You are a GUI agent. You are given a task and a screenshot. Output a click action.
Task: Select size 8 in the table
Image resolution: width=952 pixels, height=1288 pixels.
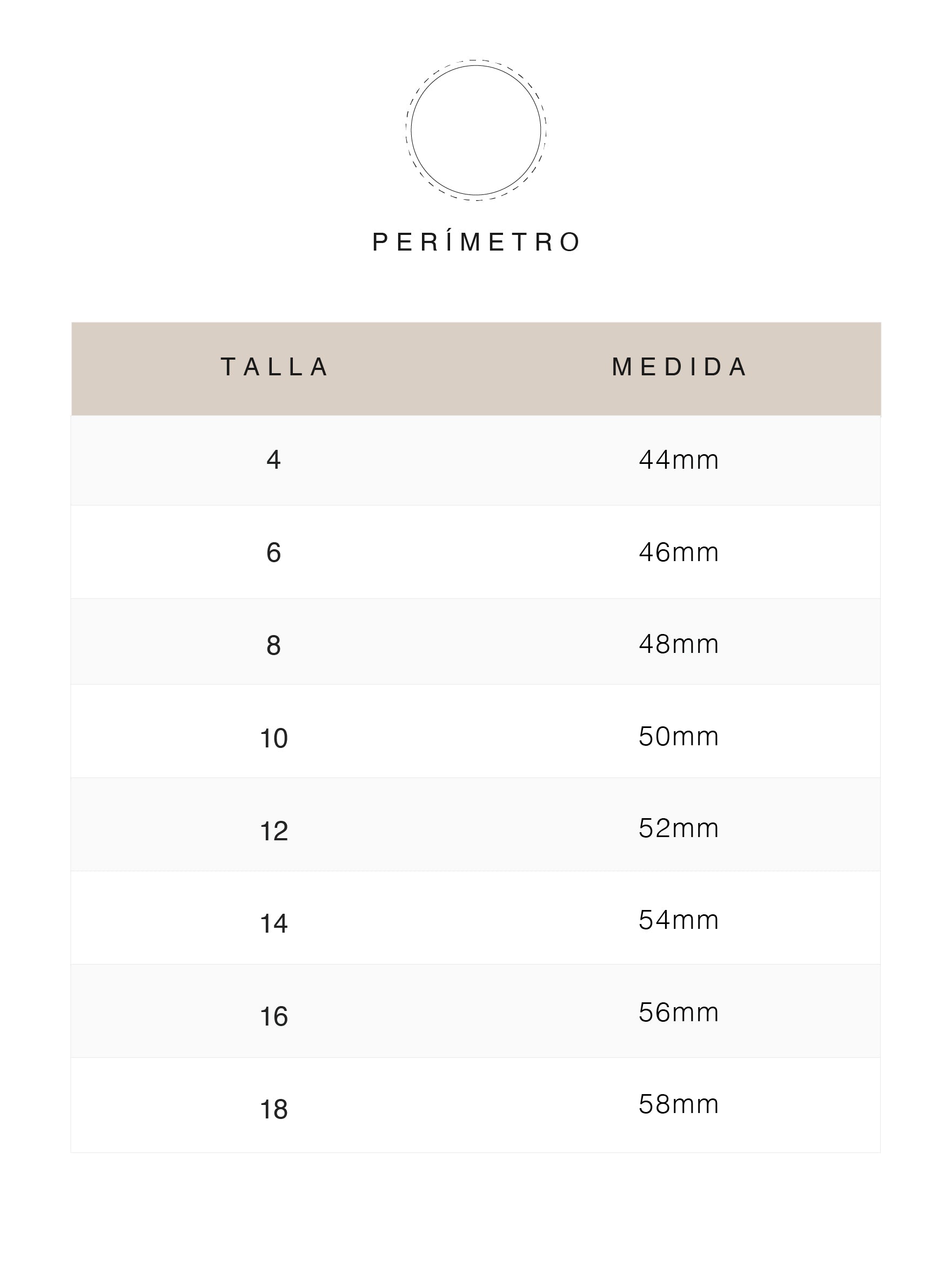pyautogui.click(x=274, y=646)
